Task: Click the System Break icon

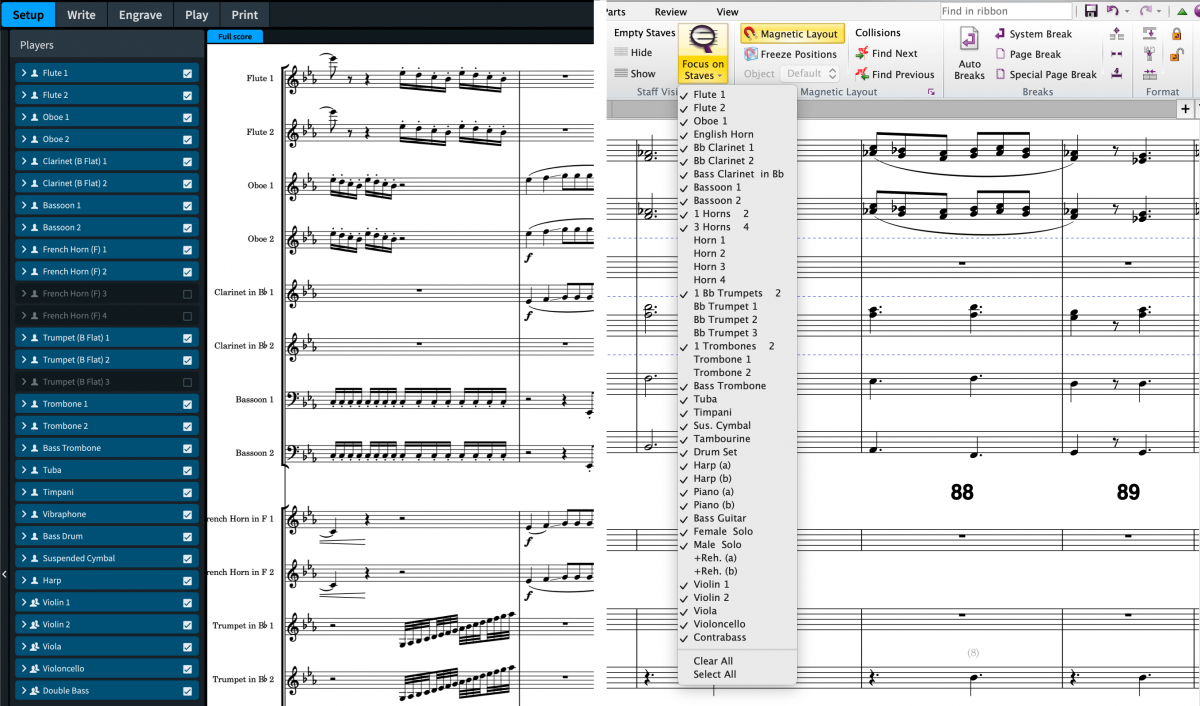Action: tap(1000, 34)
